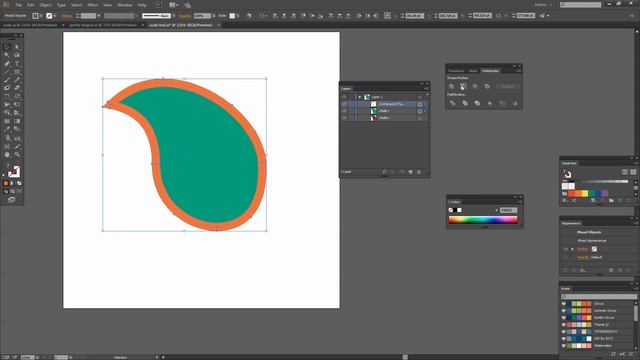Open the File menu
640x360 pixels.
(18, 5)
